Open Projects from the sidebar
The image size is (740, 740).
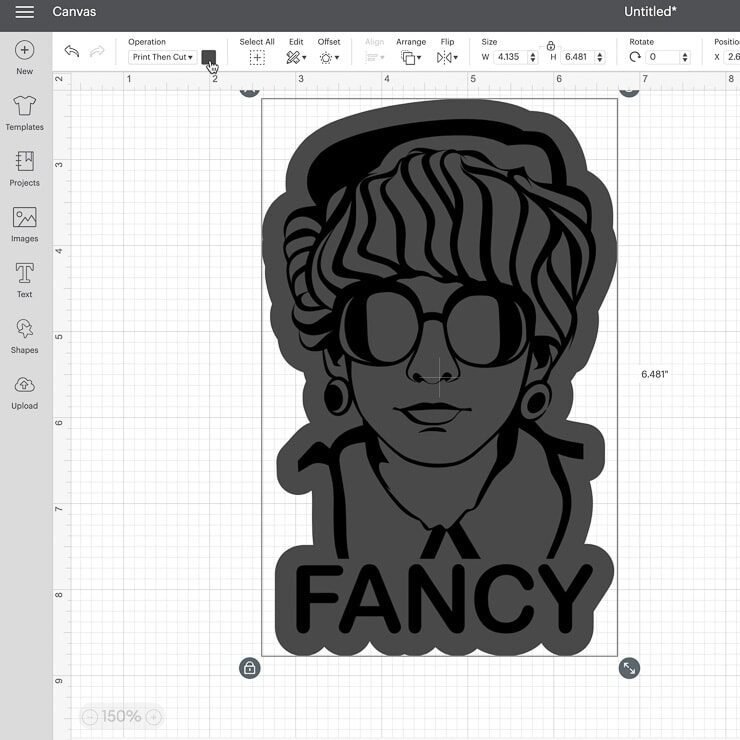click(x=25, y=163)
